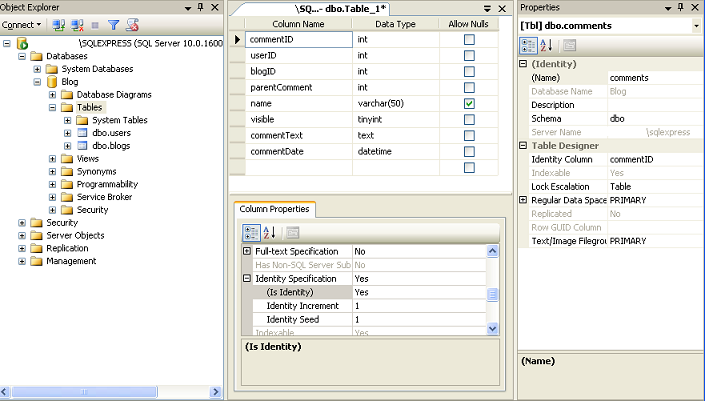This screenshot has height=401, width=705.
Task: Click the Connect Object Explorer icon
Action: pyautogui.click(x=58, y=25)
